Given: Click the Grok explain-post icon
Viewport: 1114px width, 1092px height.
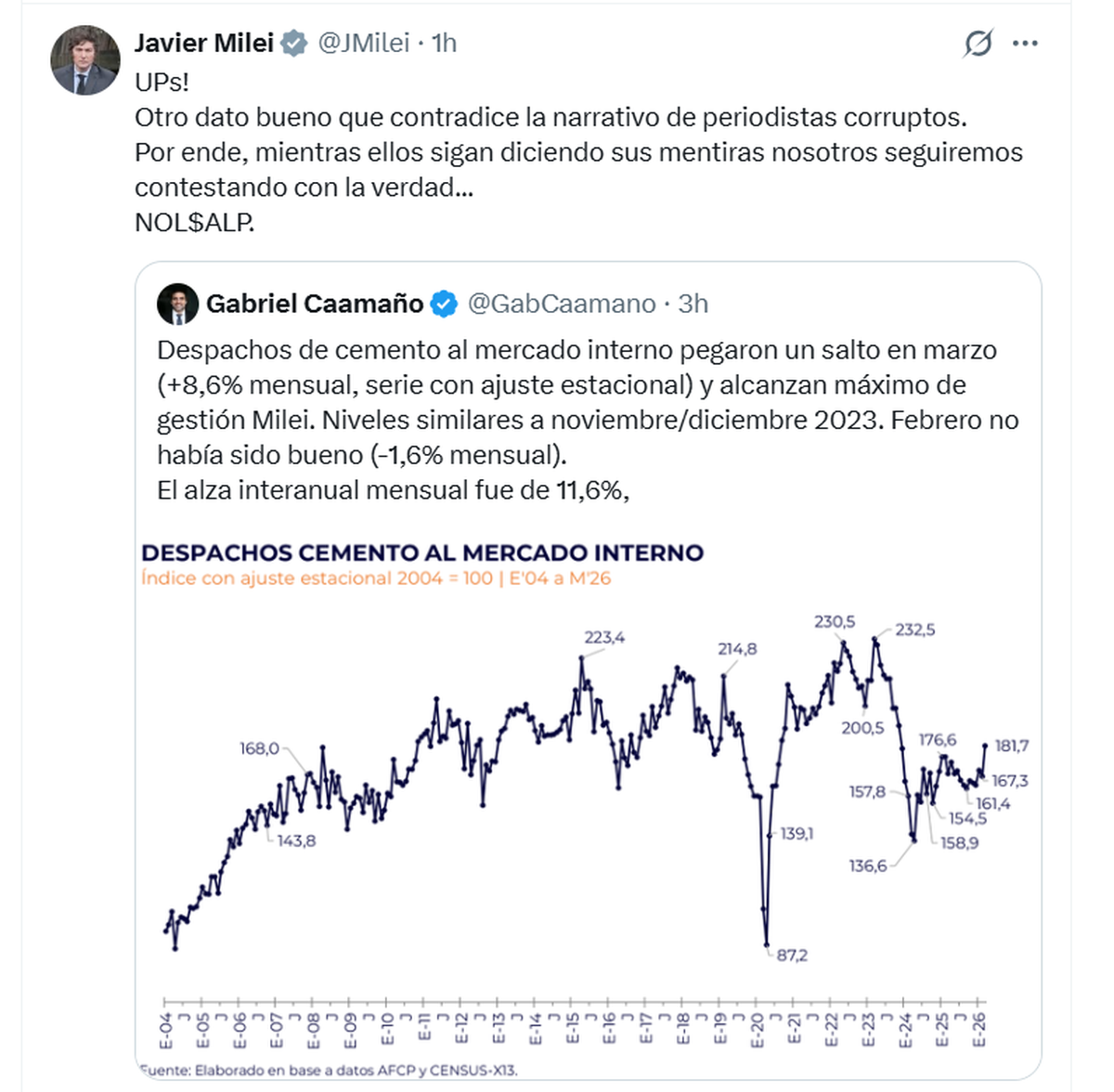Looking at the screenshot, I should point(978,44).
